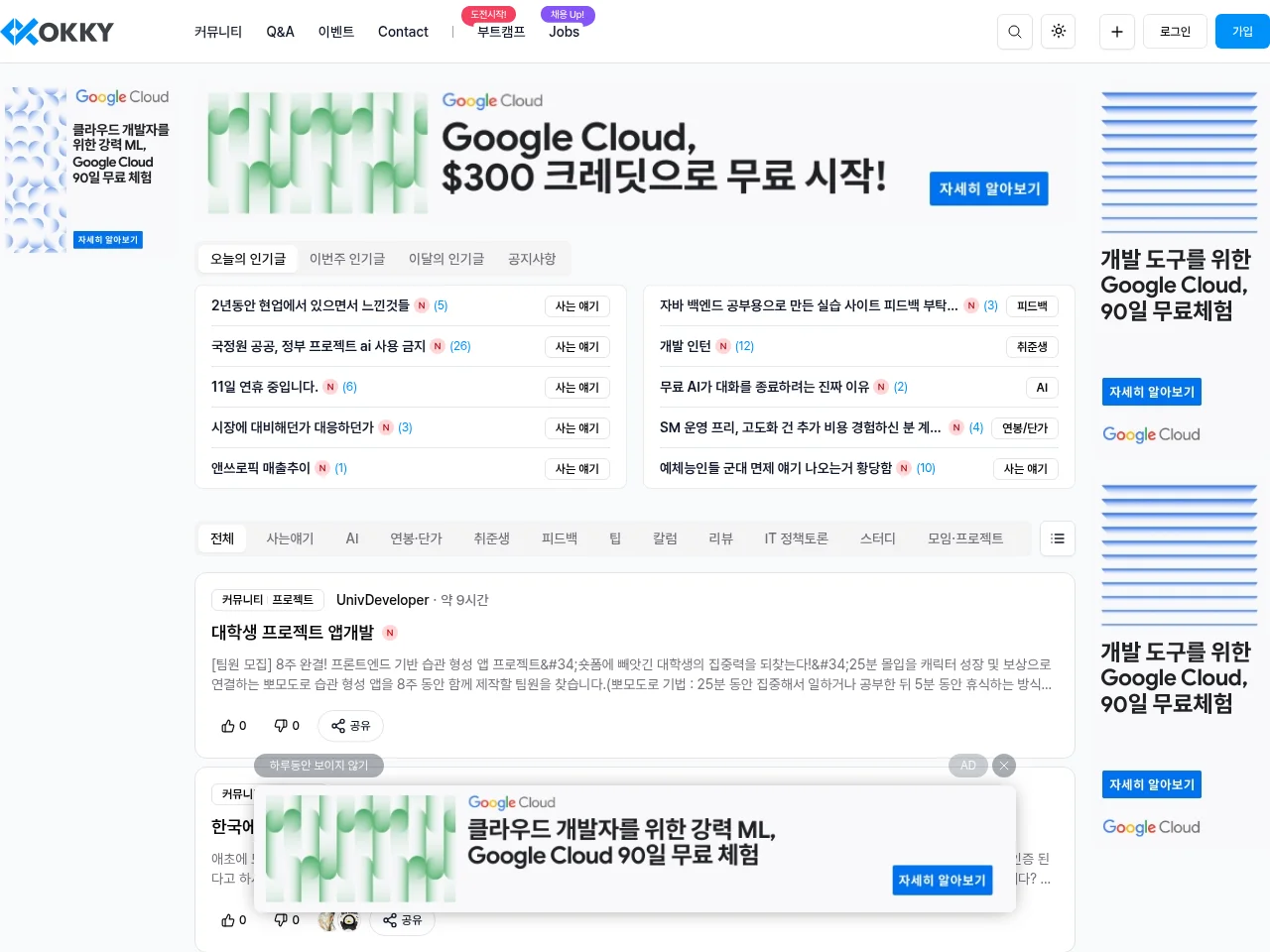Click 취준생 tag on 개발 인턴 row
The width and height of the screenshot is (1270, 952).
[1032, 347]
